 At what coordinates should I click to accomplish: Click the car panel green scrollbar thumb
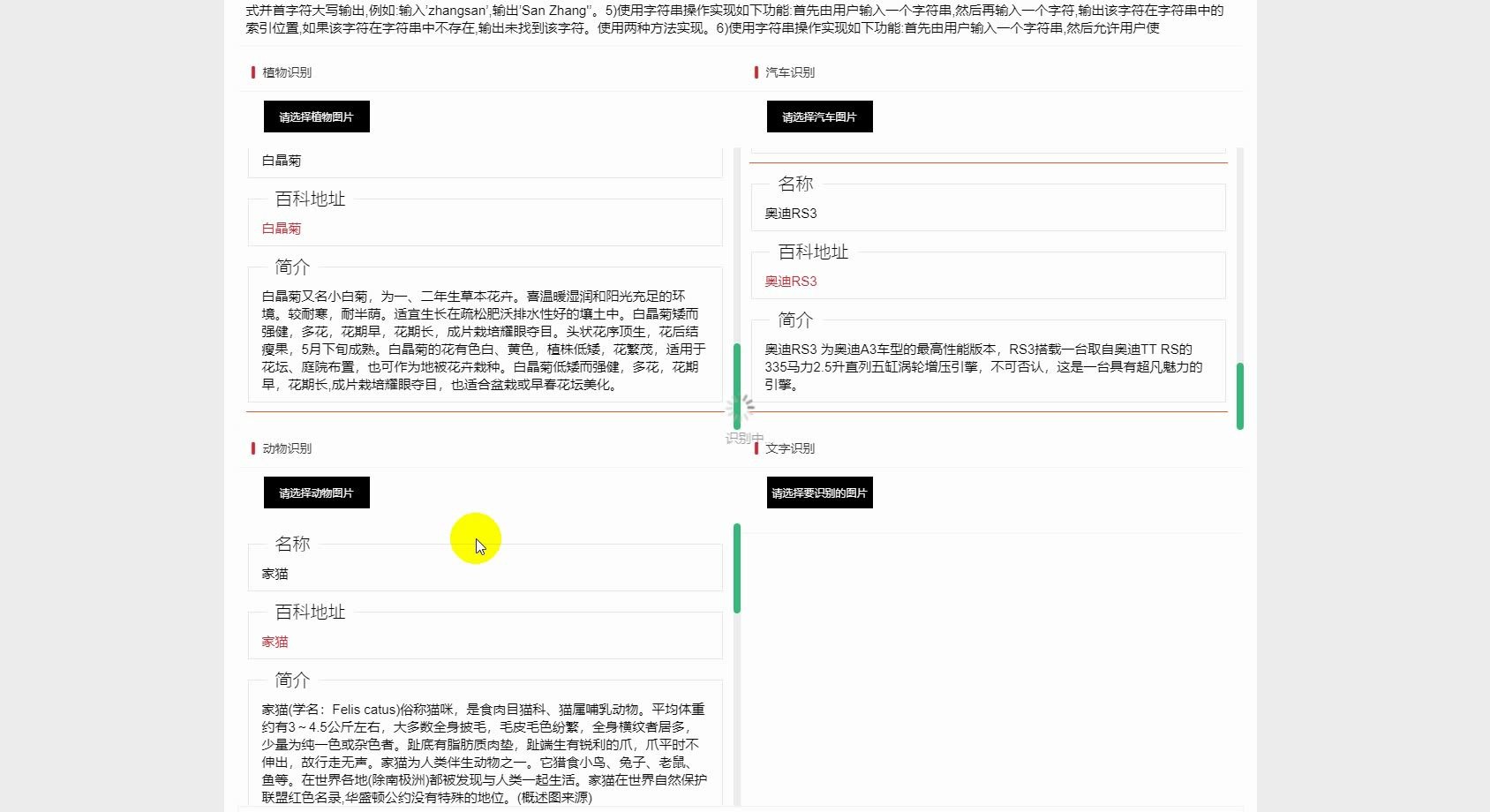1240,396
